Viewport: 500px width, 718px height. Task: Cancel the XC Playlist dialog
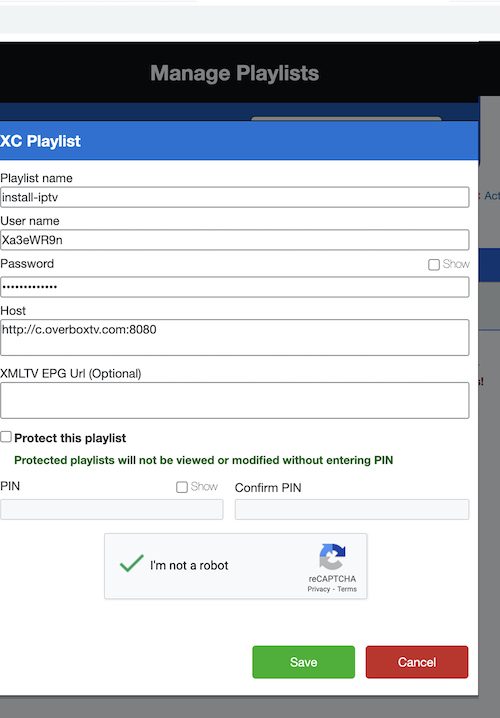point(417,662)
